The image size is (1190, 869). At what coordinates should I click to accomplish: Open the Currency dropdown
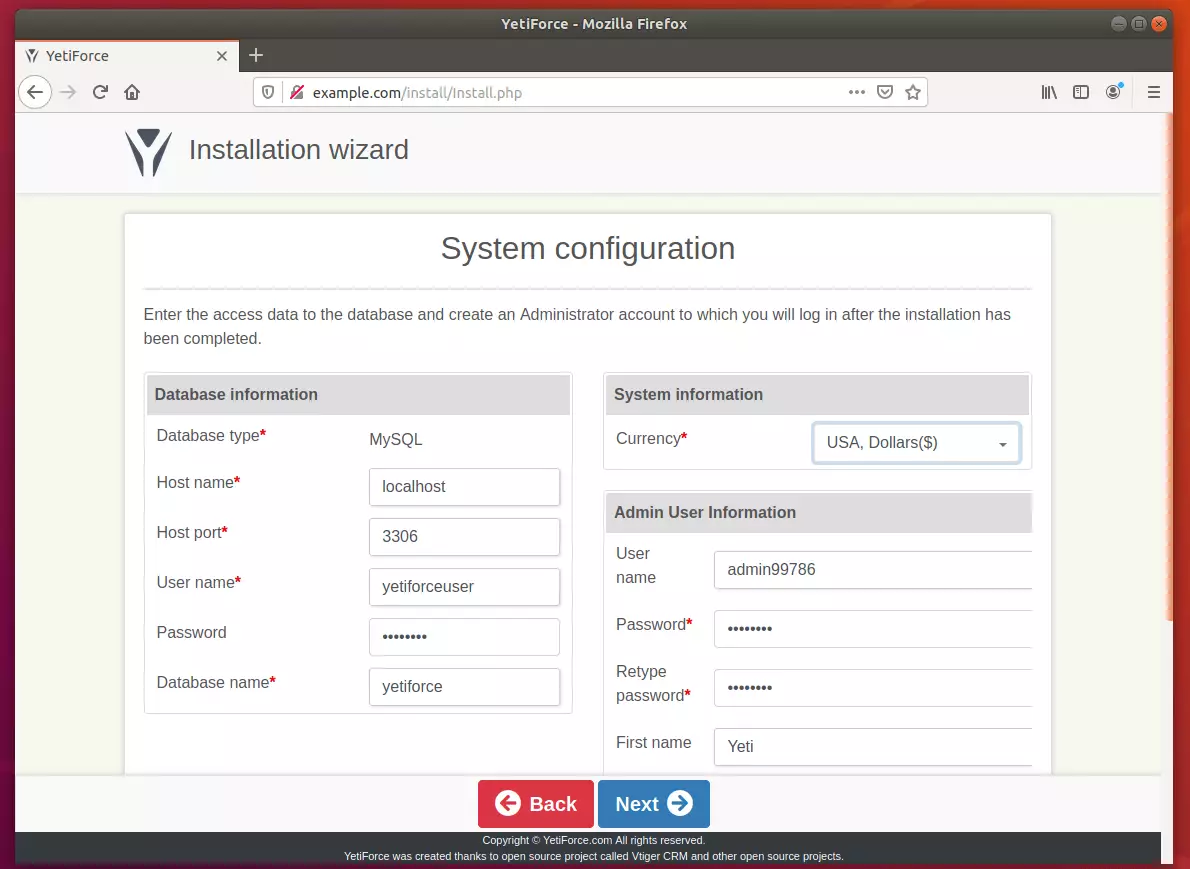[x=916, y=442]
